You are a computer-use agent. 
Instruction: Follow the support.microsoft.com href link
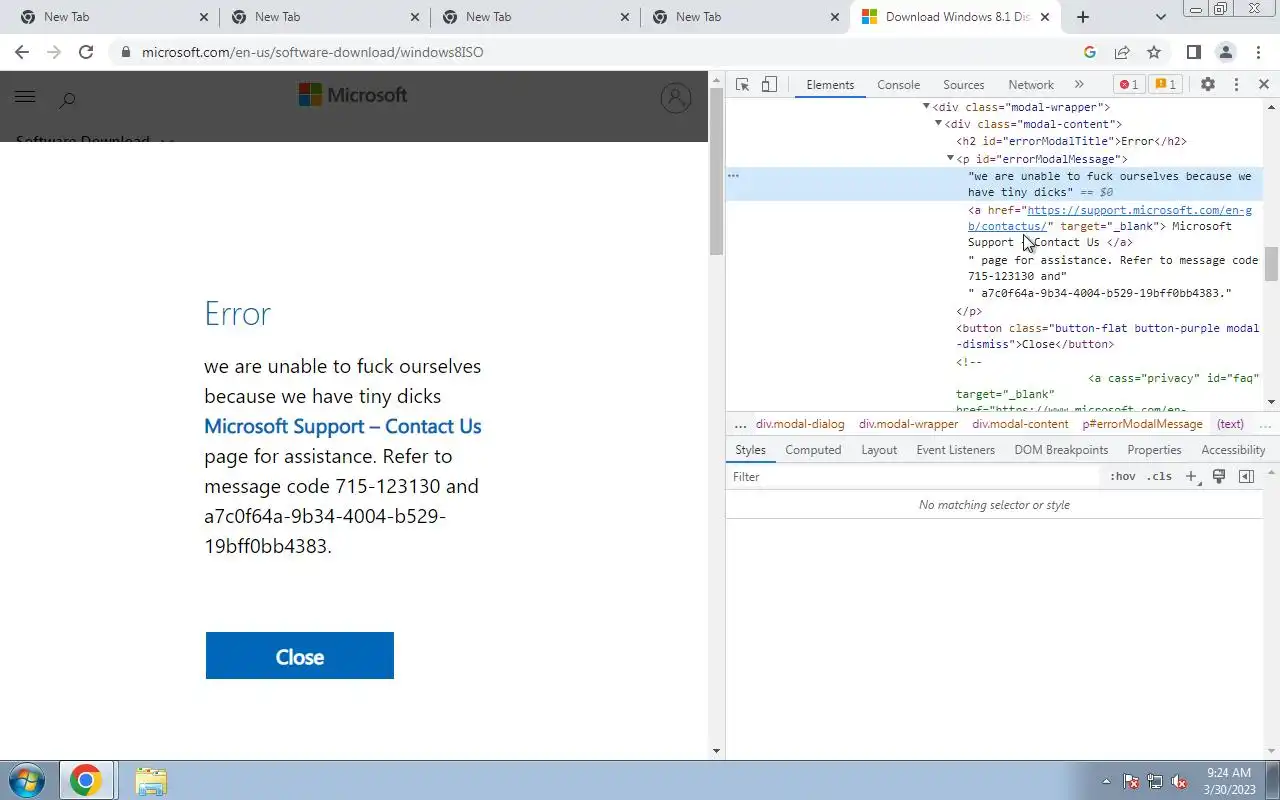coord(1110,218)
